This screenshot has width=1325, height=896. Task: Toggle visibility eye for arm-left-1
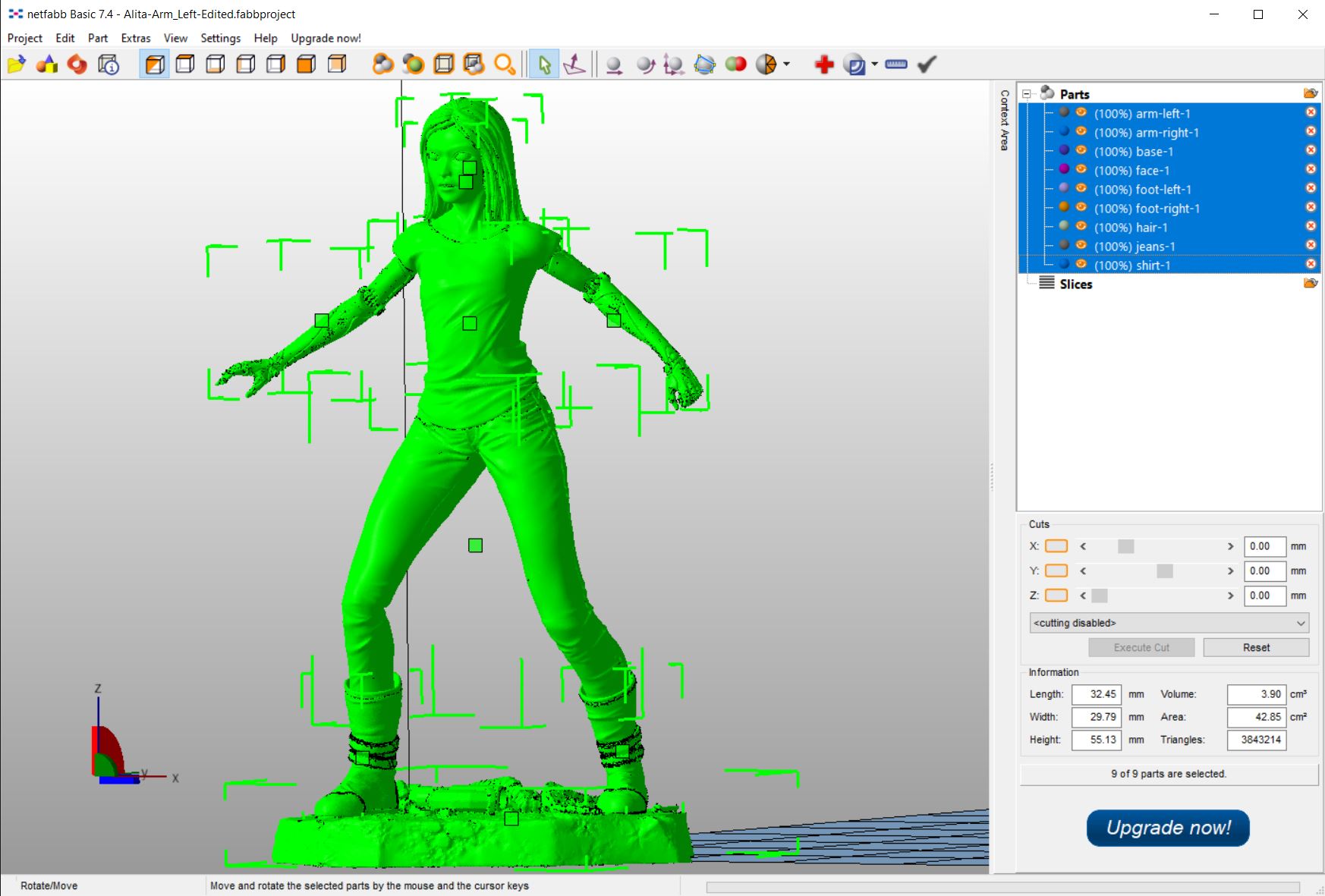[x=1081, y=112]
